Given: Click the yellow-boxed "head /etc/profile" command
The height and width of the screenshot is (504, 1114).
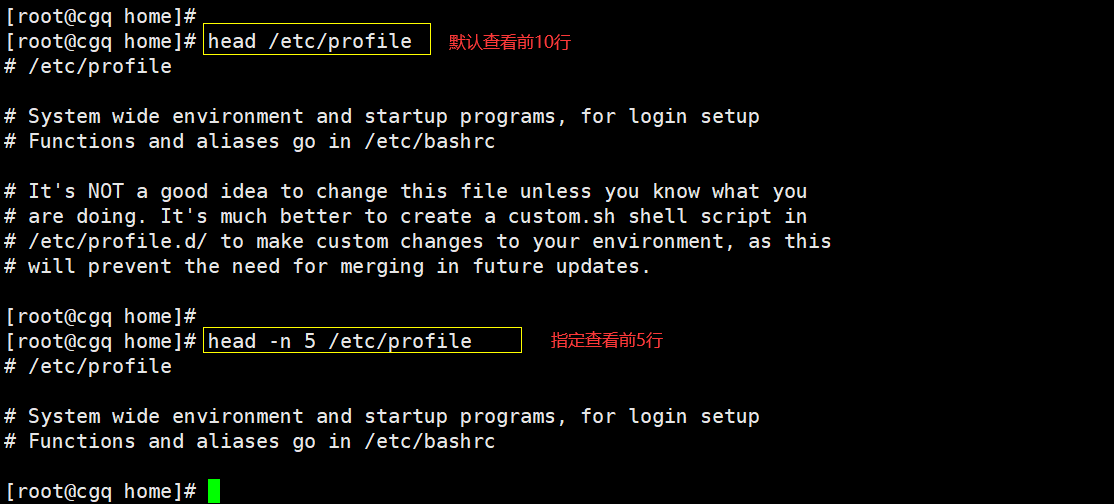Looking at the screenshot, I should 310,41.
